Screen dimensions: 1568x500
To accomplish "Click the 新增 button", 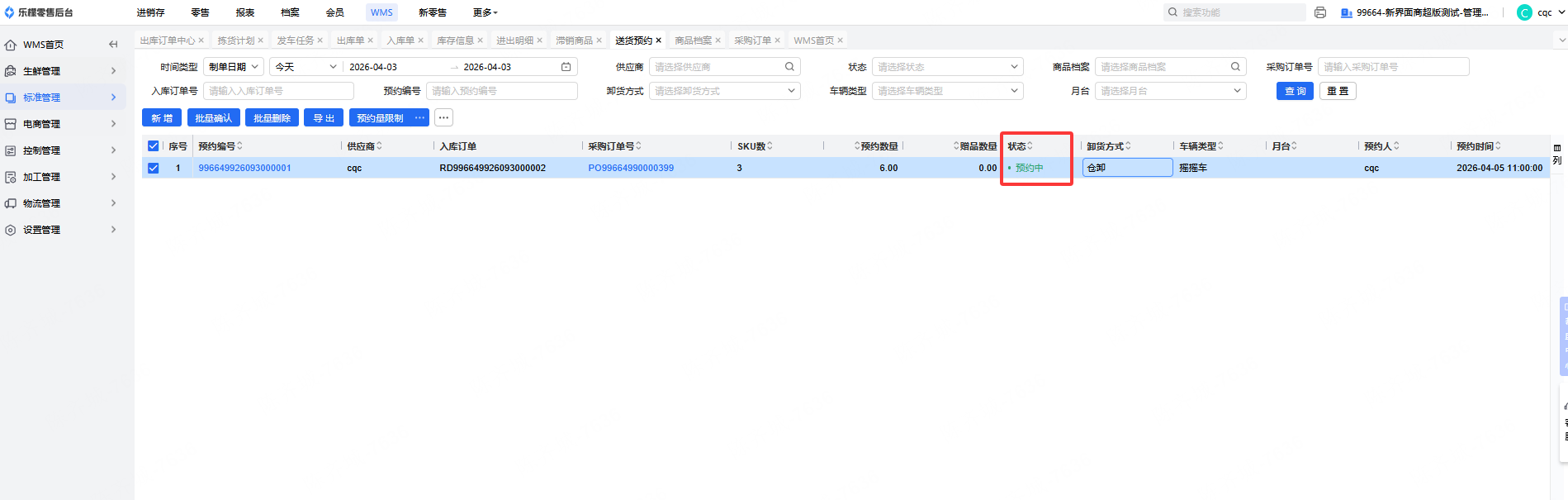I will coord(162,118).
